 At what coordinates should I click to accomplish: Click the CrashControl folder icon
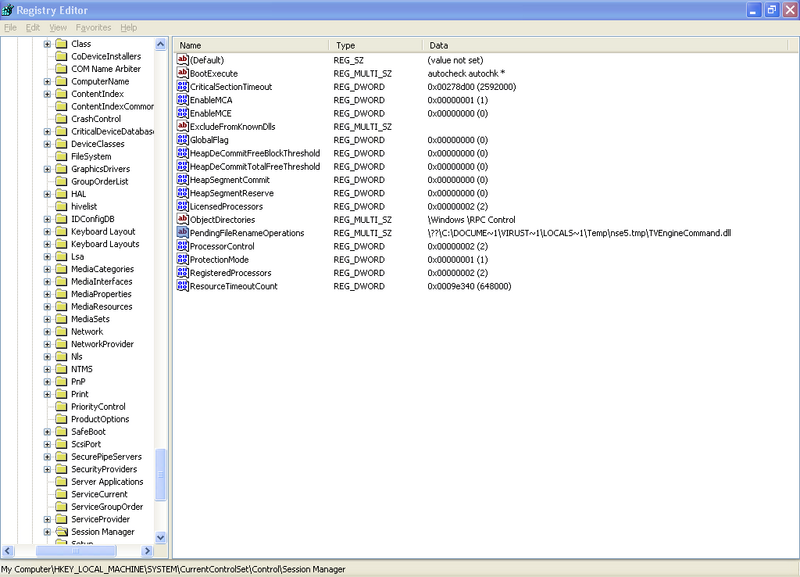61,118
